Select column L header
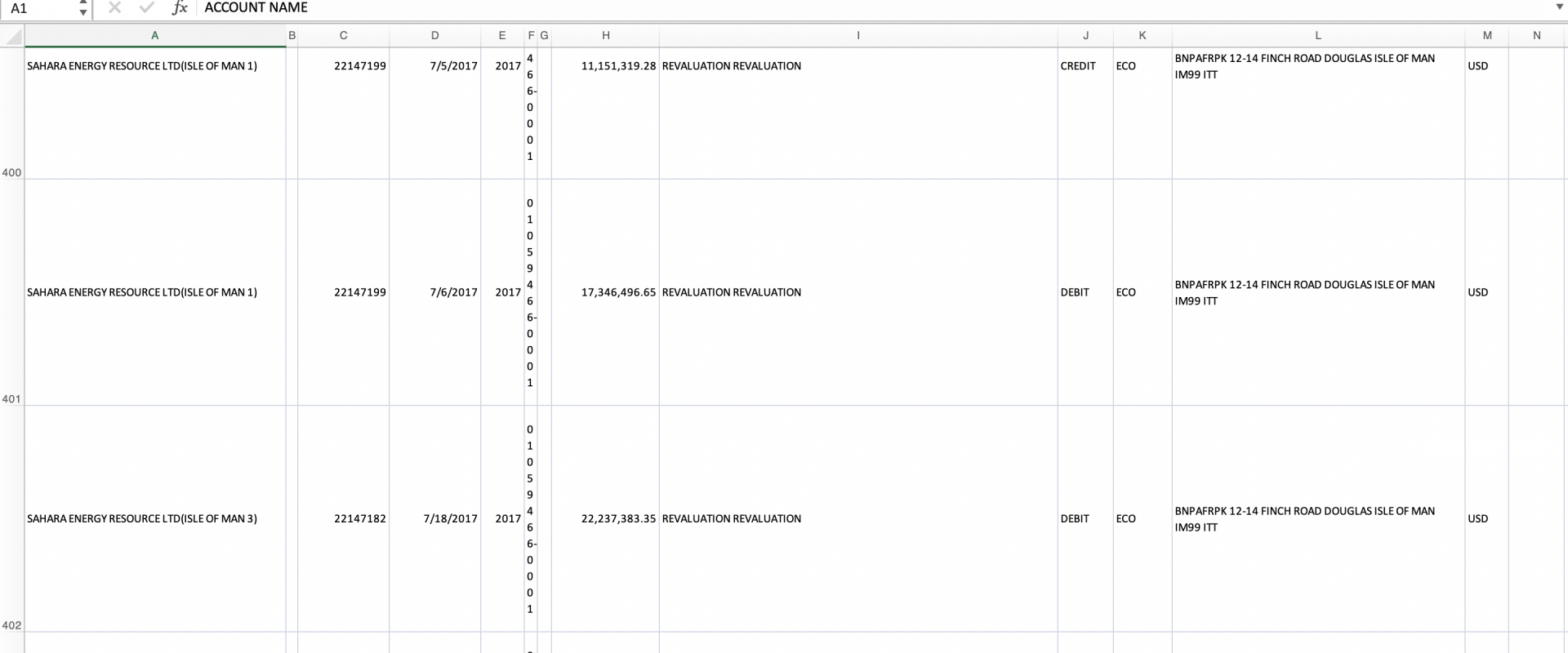Screen dimensions: 1568x653 (1318, 36)
